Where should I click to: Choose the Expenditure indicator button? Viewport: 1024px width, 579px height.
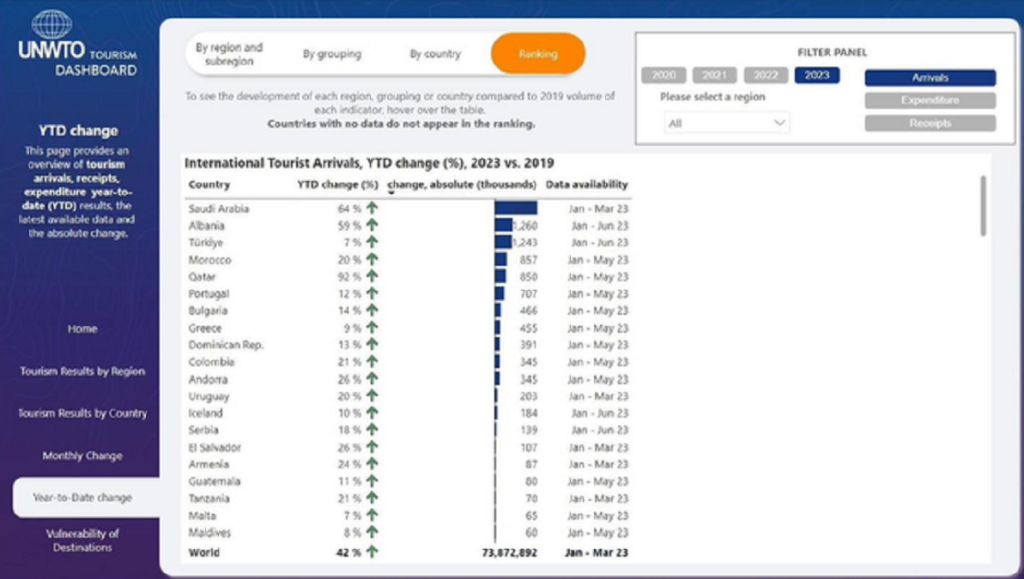tap(930, 100)
